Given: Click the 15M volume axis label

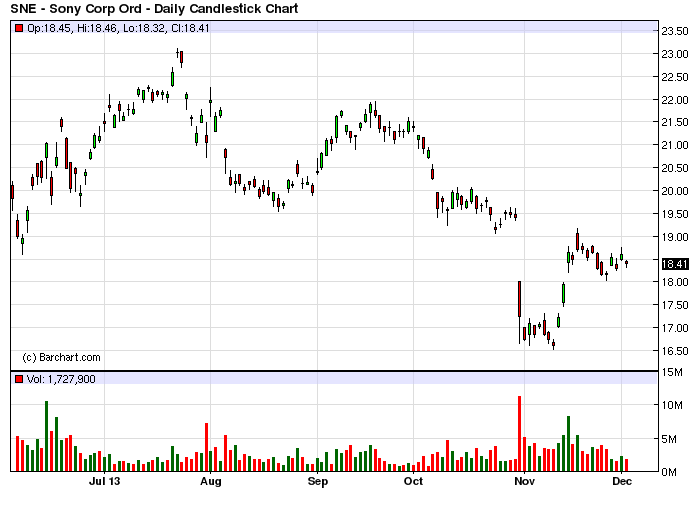Looking at the screenshot, I should [x=671, y=372].
